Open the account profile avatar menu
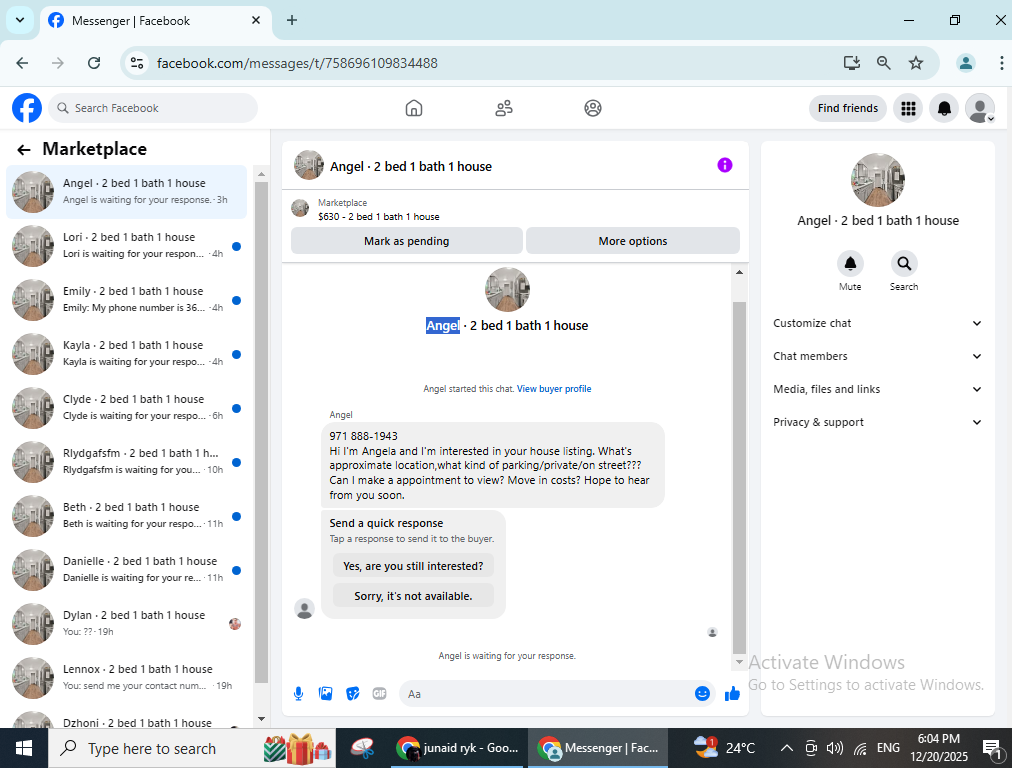The width and height of the screenshot is (1012, 768). 980,108
